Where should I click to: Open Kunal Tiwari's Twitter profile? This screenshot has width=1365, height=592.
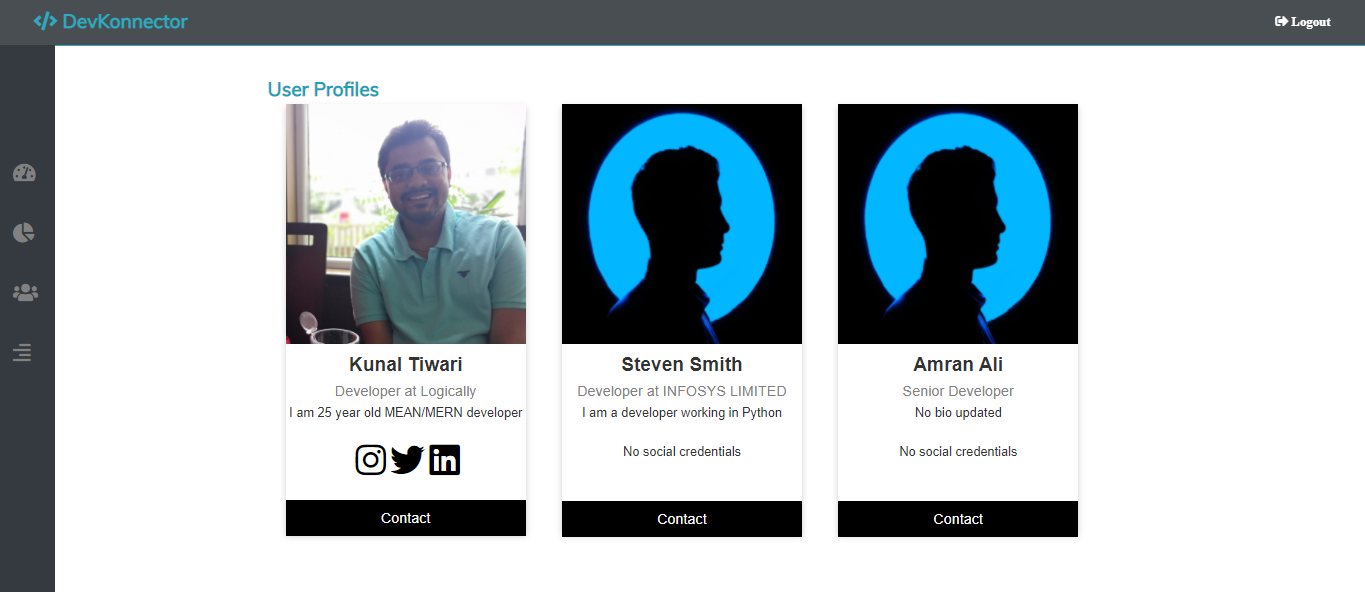(x=407, y=459)
